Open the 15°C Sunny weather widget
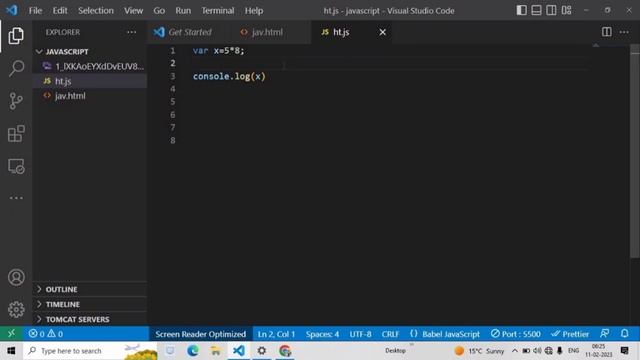Viewport: 640px width, 360px height. (x=480, y=351)
